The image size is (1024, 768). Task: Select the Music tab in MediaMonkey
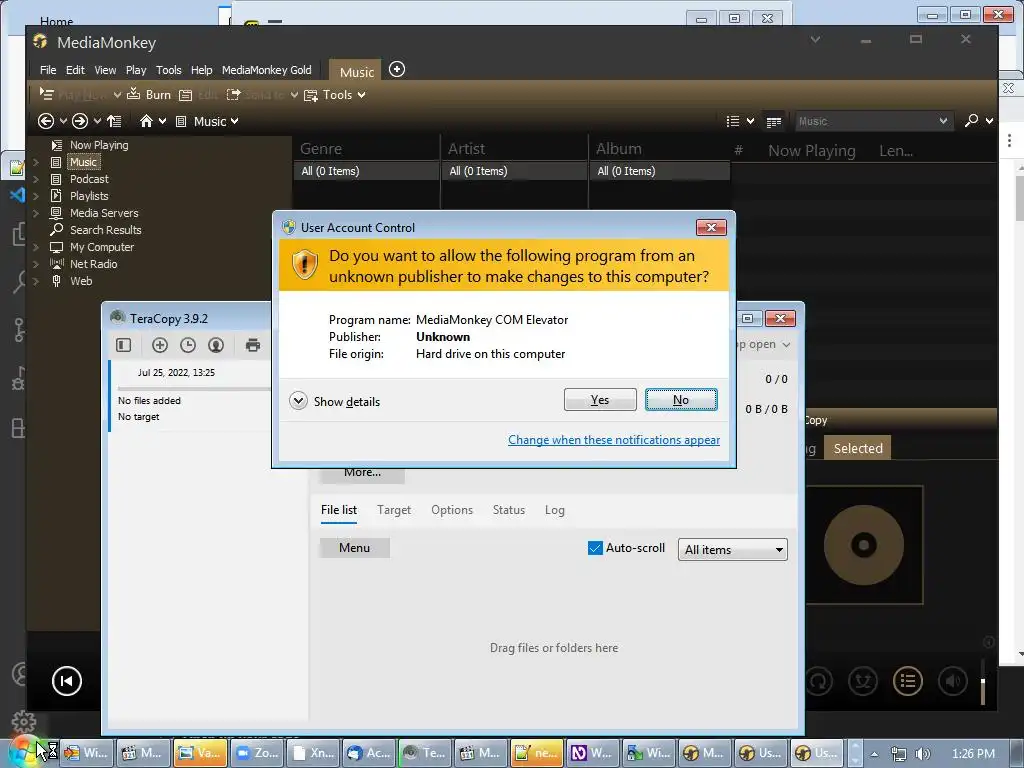coord(357,72)
